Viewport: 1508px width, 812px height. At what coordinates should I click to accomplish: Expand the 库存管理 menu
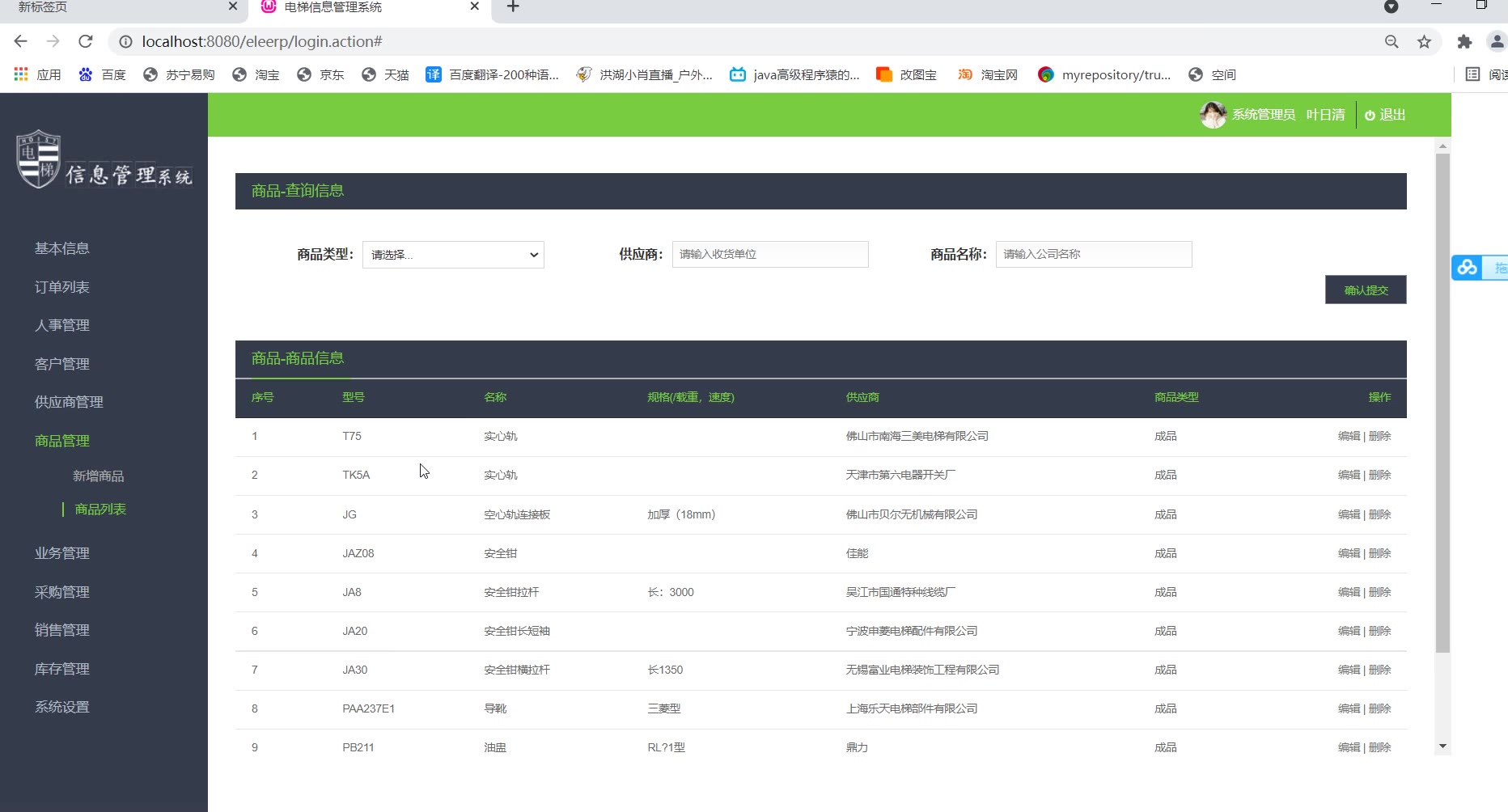pos(62,669)
